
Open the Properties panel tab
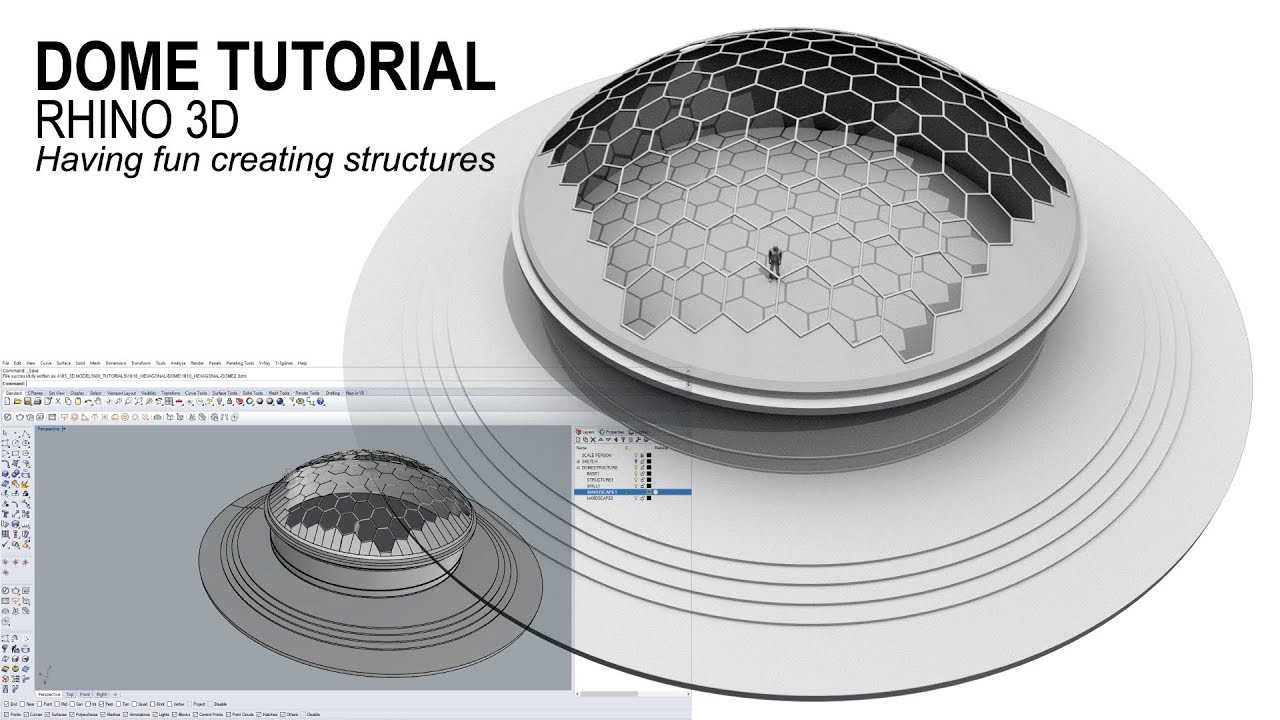pyautogui.click(x=611, y=432)
